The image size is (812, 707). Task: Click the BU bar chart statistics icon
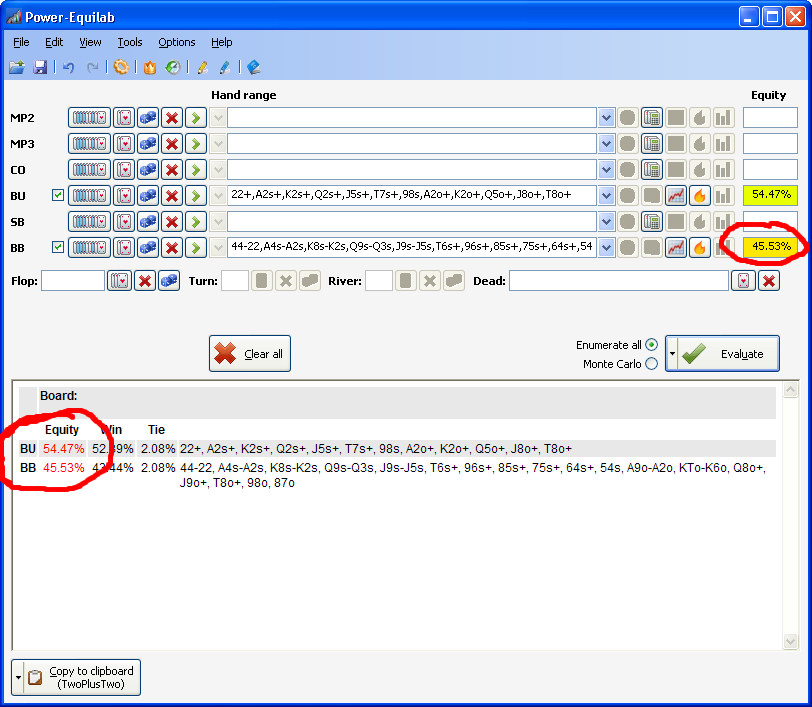723,196
